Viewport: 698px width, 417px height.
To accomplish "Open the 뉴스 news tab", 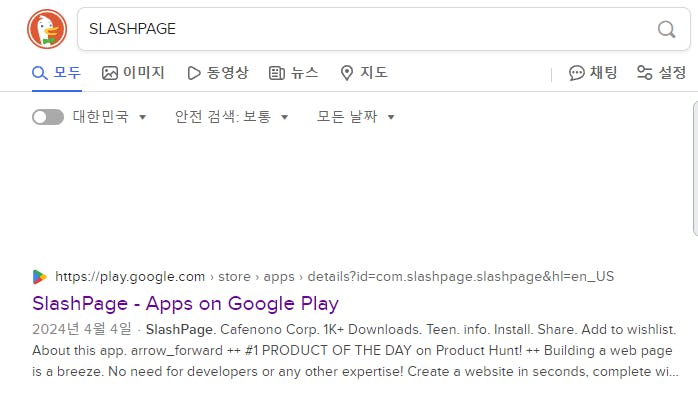I will [294, 73].
